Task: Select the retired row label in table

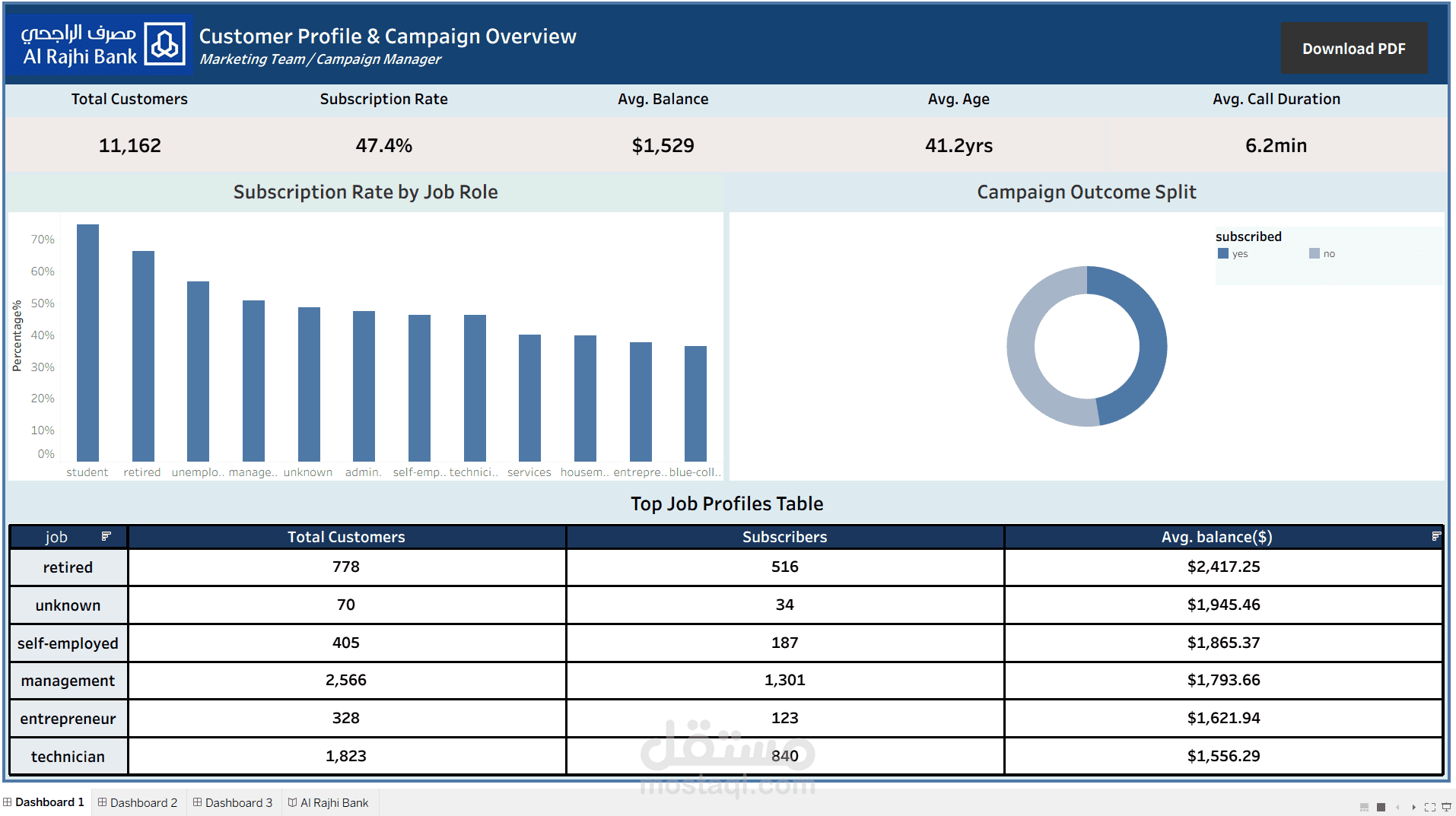Action: coord(68,567)
